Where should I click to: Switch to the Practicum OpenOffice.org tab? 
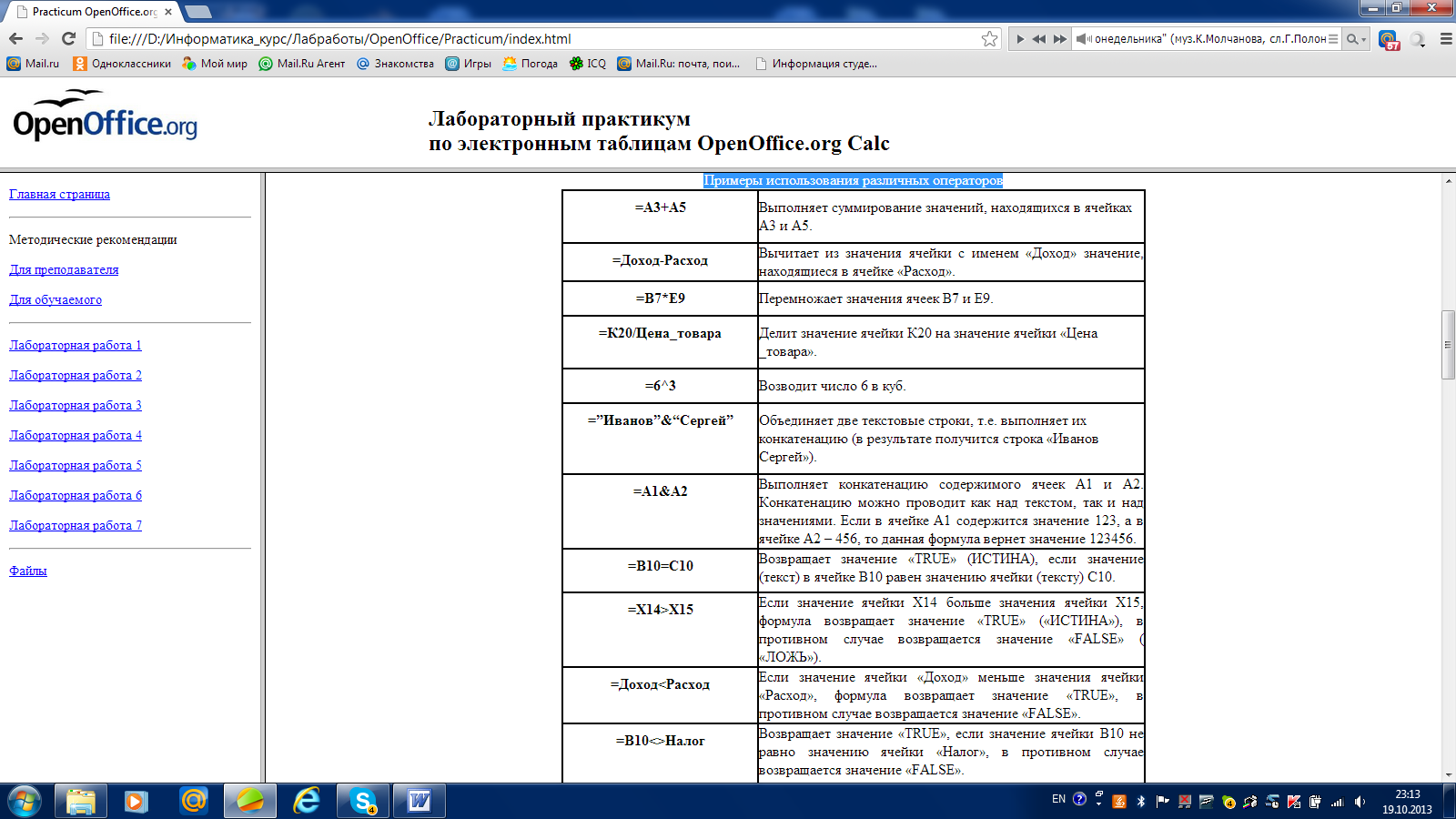(94, 12)
